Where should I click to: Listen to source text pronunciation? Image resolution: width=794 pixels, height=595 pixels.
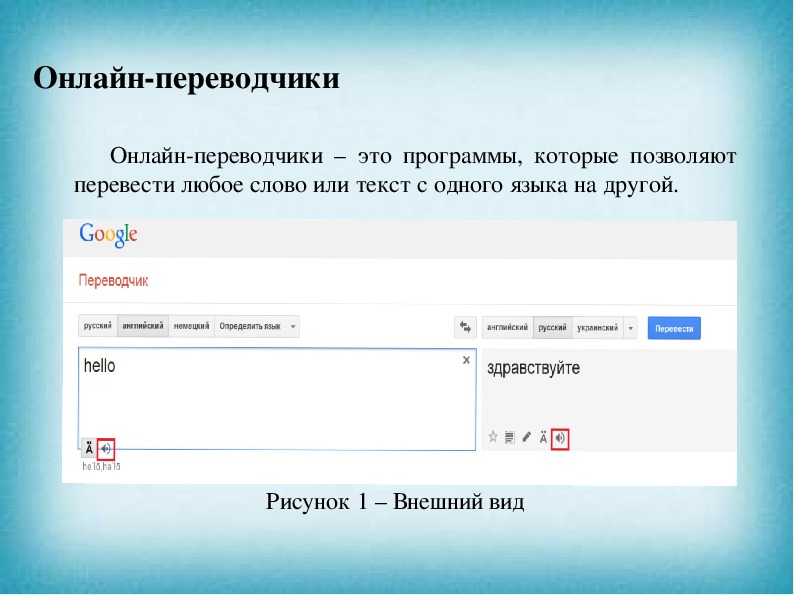[x=106, y=448]
